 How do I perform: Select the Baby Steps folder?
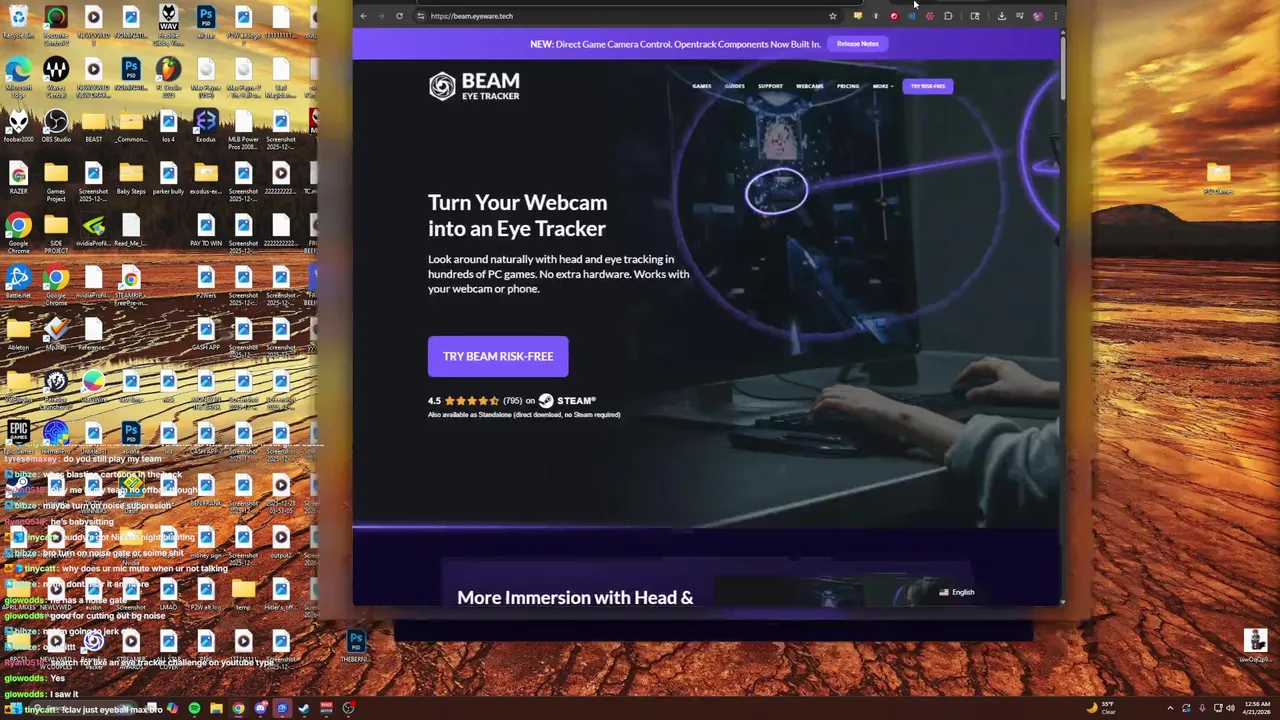pyautogui.click(x=131, y=179)
